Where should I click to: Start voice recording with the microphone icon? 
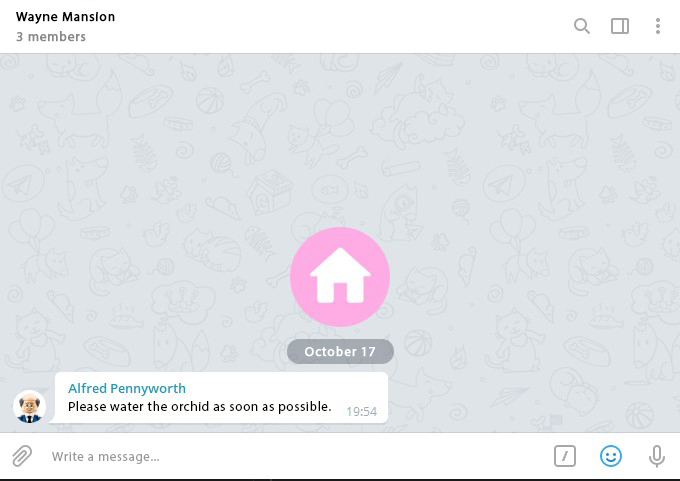[657, 456]
